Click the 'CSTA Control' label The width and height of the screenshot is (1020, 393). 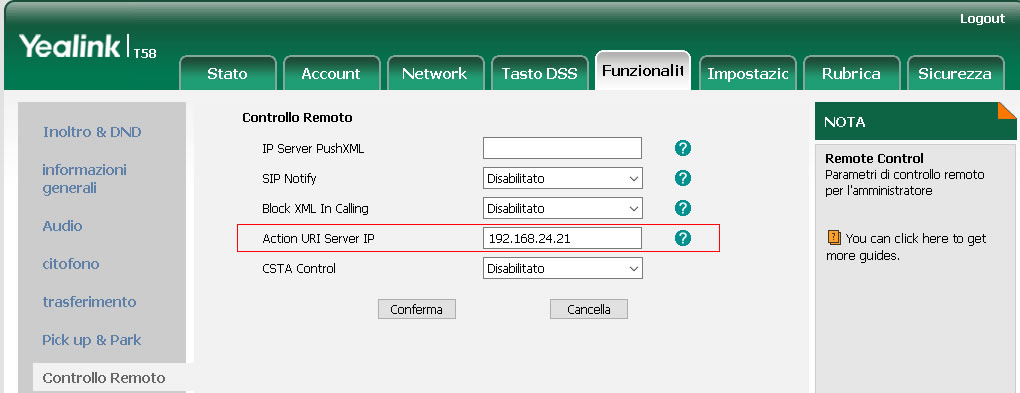pos(299,268)
